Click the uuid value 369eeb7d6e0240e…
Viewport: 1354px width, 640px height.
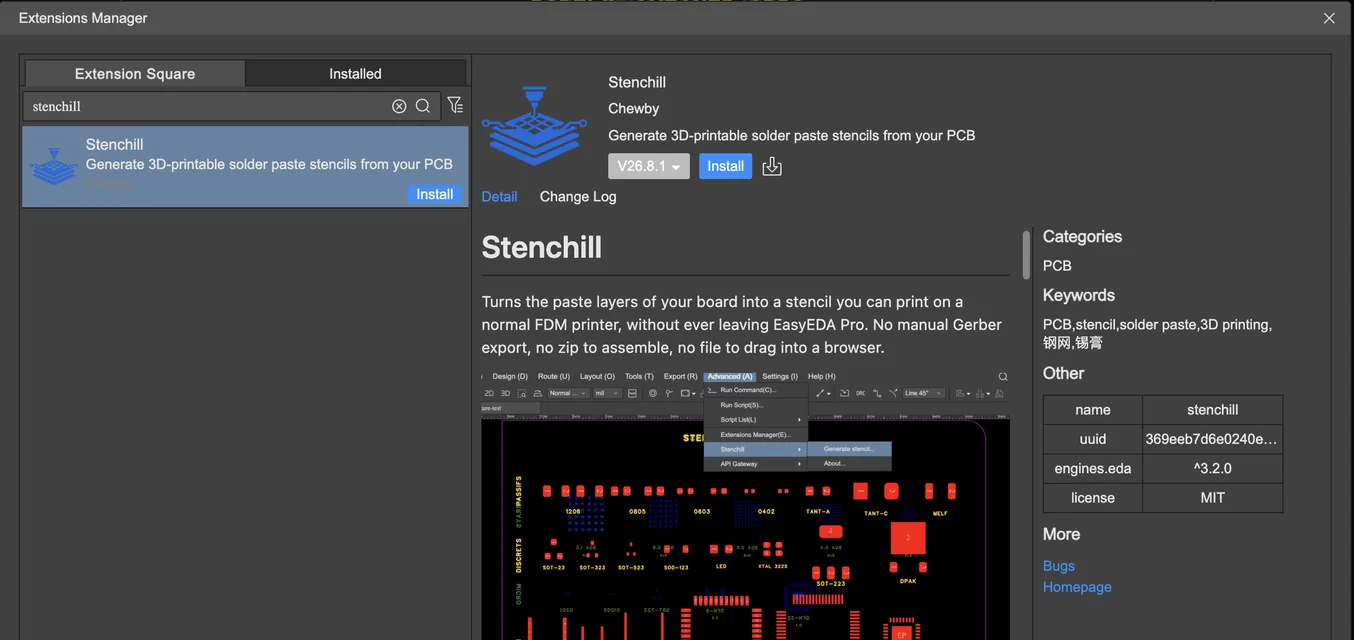1213,439
